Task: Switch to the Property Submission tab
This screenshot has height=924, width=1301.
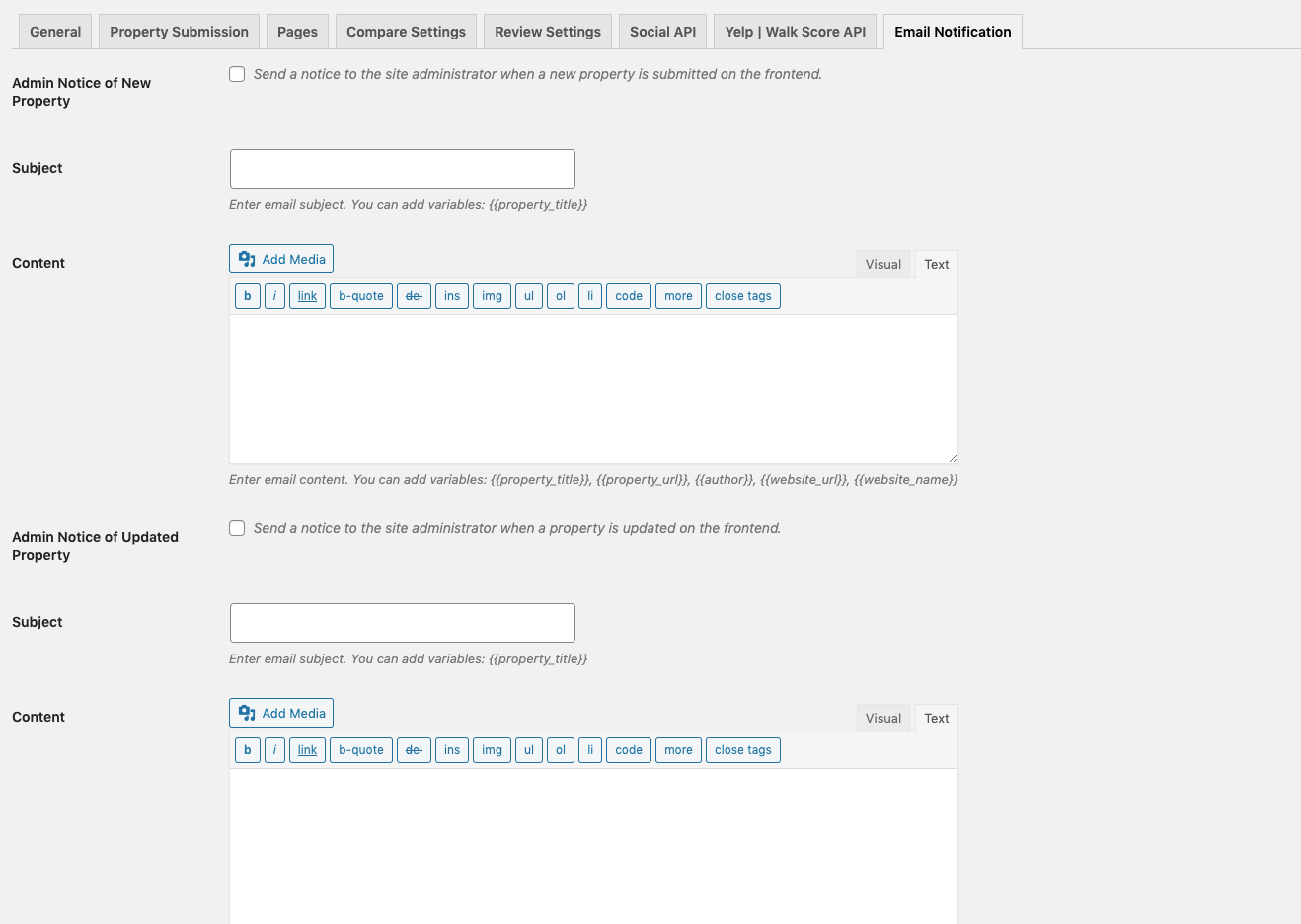Action: pyautogui.click(x=179, y=32)
